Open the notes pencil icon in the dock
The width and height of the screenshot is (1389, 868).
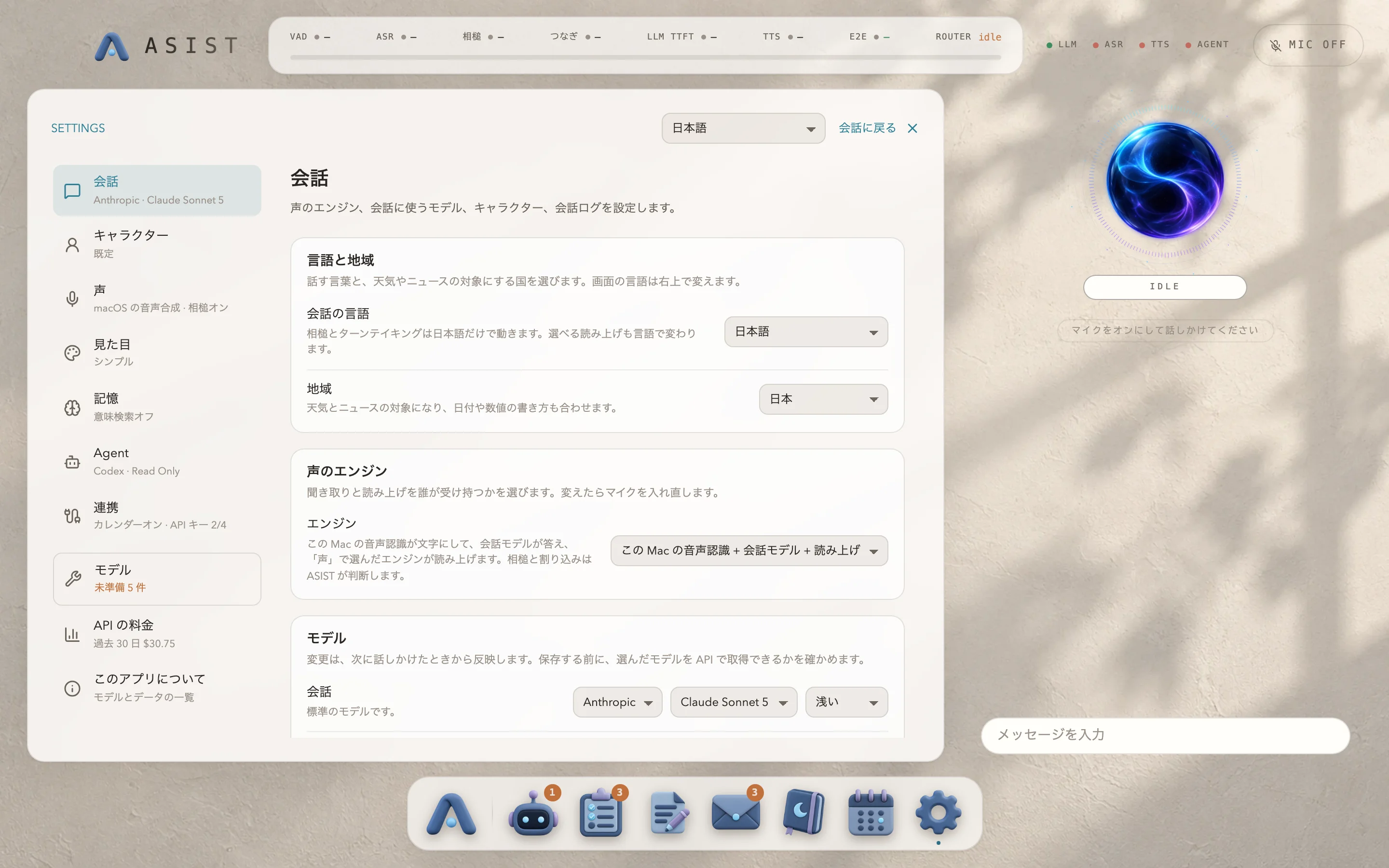668,813
